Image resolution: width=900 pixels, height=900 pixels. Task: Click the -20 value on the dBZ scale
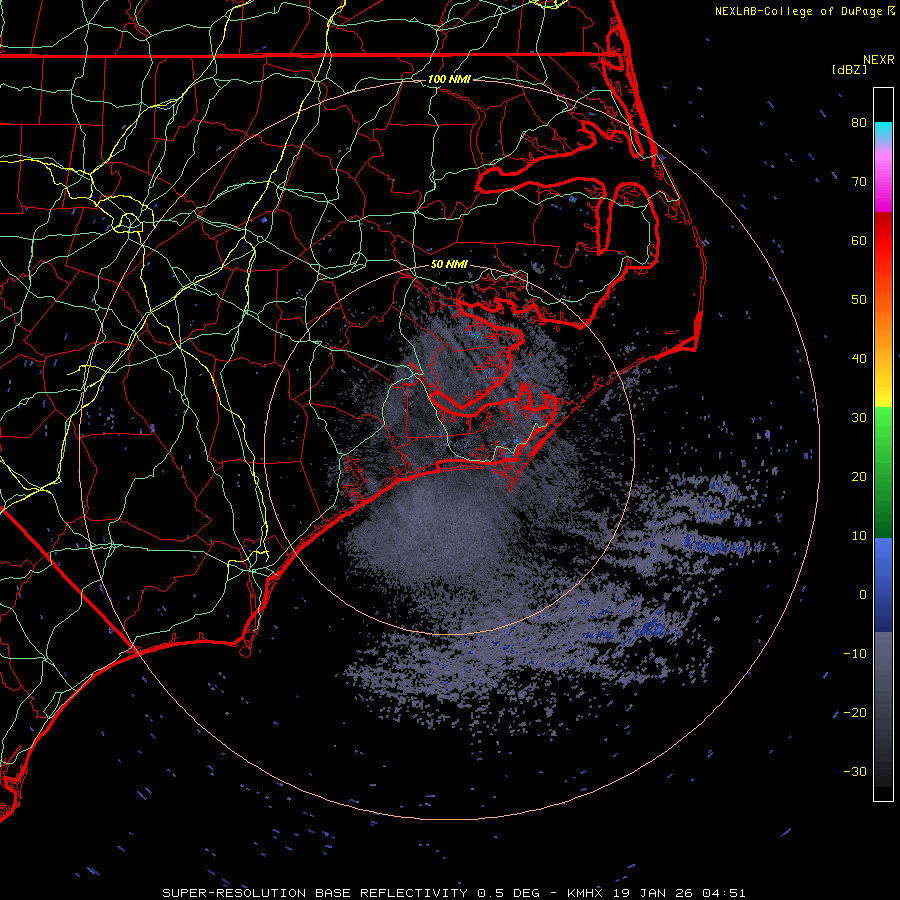pos(855,712)
